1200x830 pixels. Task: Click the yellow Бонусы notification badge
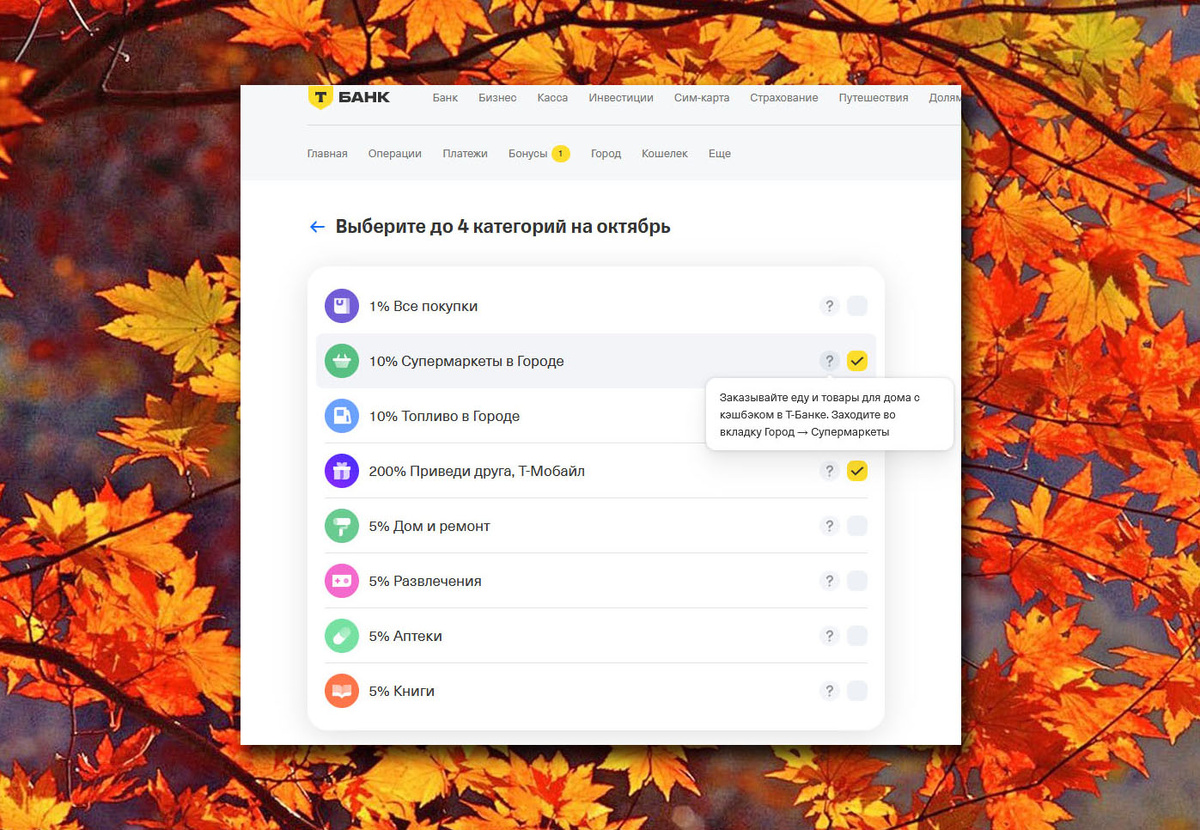(x=561, y=154)
